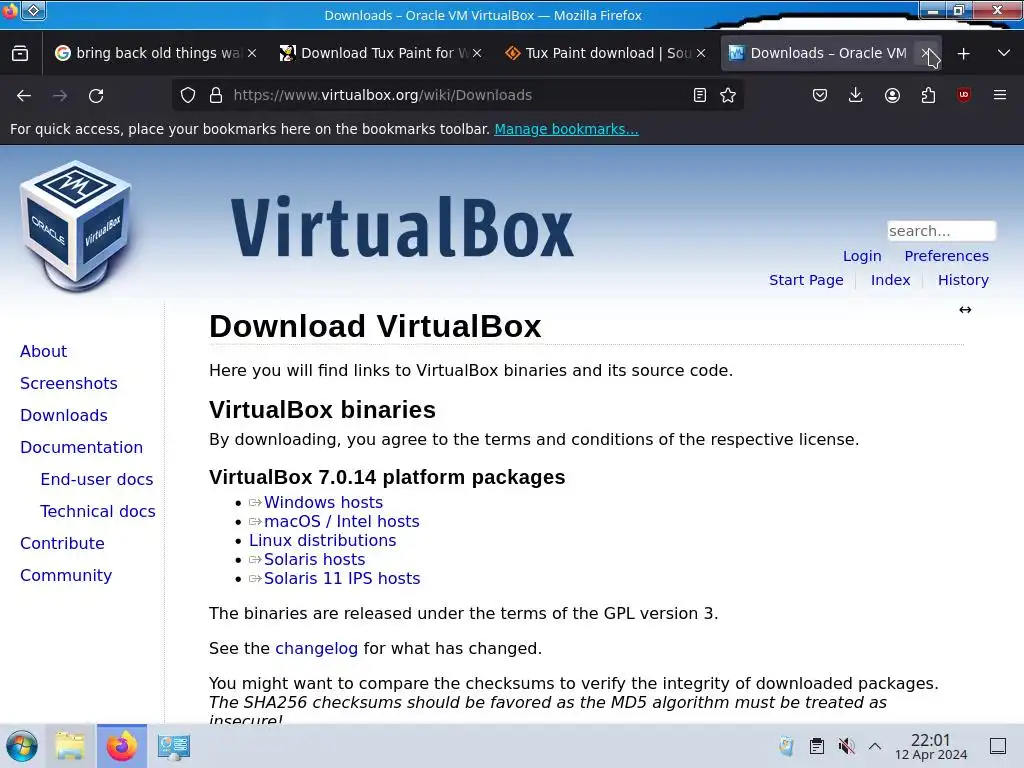Open the file manager taskbar icon
Viewport: 1024px width, 768px height.
[71, 746]
